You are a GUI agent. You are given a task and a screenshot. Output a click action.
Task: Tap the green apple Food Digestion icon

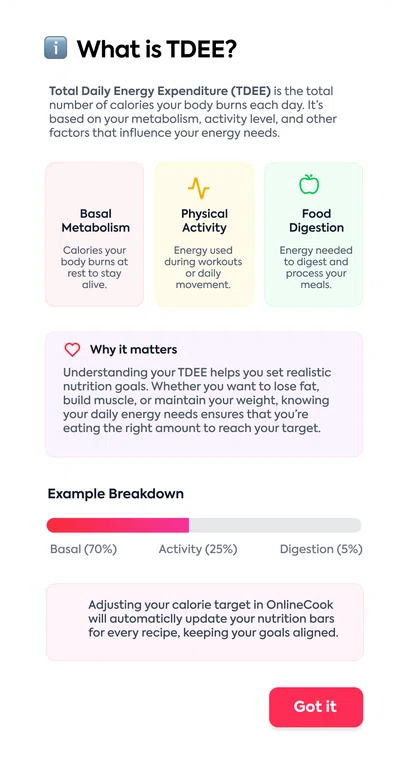pyautogui.click(x=309, y=184)
